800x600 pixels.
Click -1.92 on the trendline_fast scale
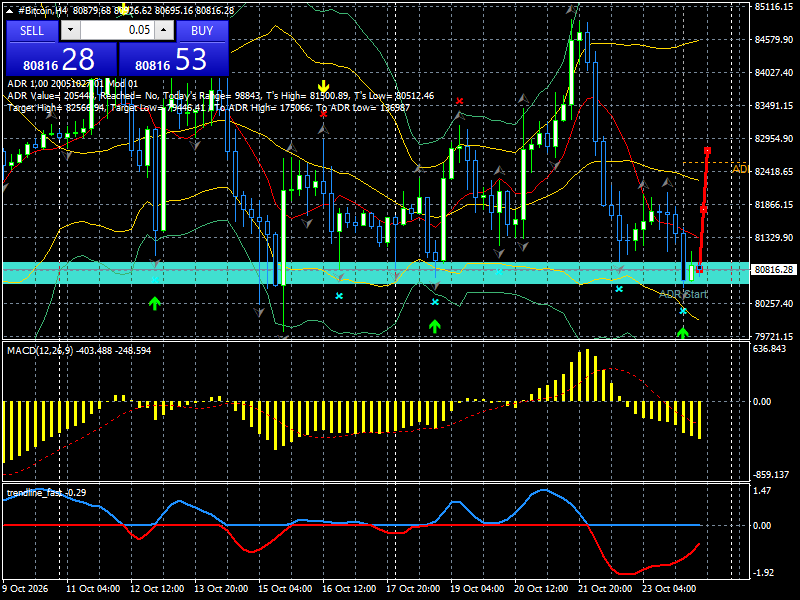[763, 573]
